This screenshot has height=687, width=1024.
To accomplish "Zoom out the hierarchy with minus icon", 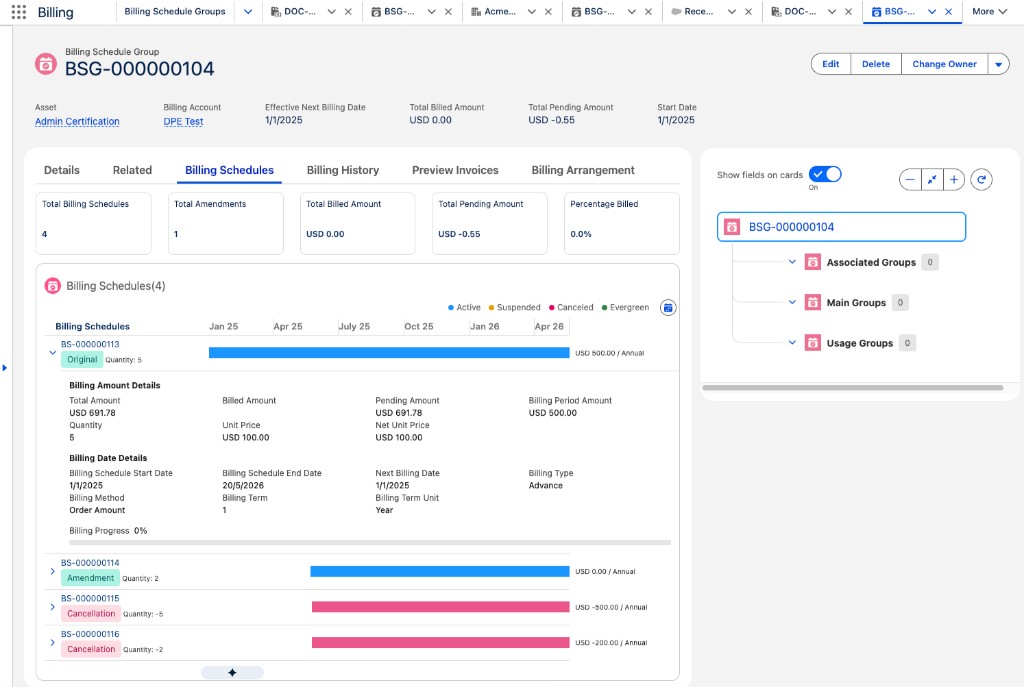I will (x=910, y=179).
